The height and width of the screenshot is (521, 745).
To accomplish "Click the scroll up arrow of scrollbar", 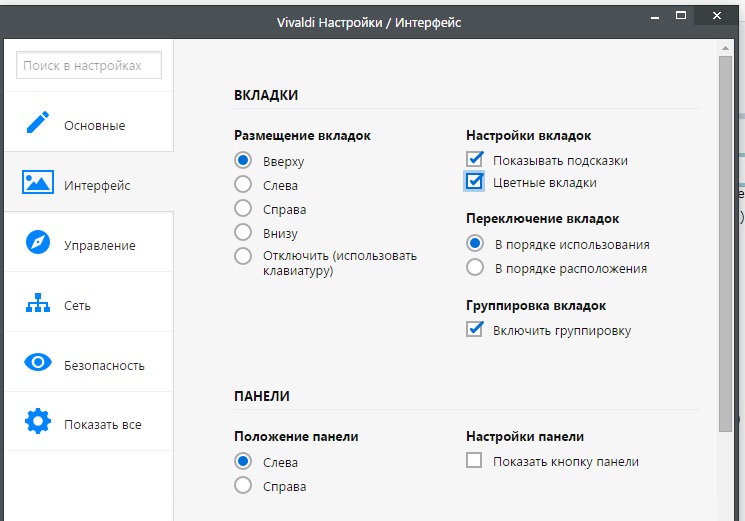I will (725, 48).
